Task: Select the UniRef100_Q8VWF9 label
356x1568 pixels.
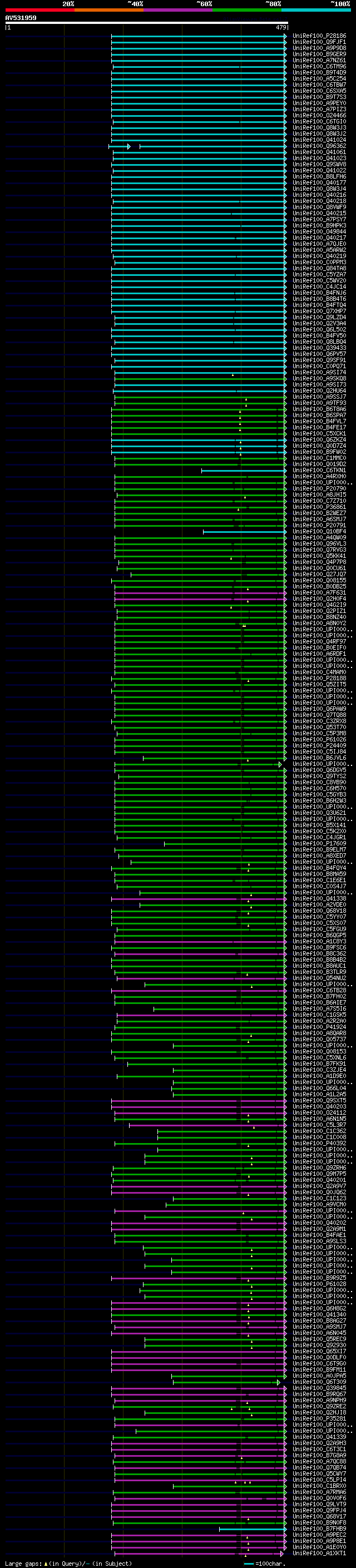Action: [x=319, y=207]
